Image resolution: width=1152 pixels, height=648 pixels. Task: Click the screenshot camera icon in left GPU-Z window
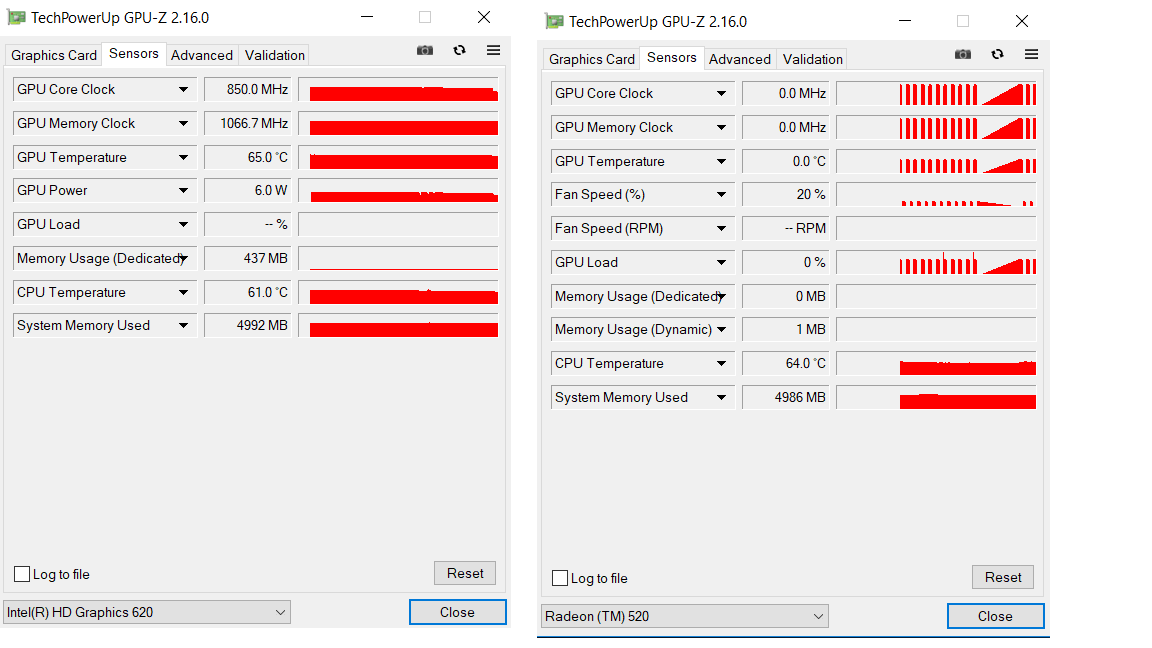click(425, 50)
